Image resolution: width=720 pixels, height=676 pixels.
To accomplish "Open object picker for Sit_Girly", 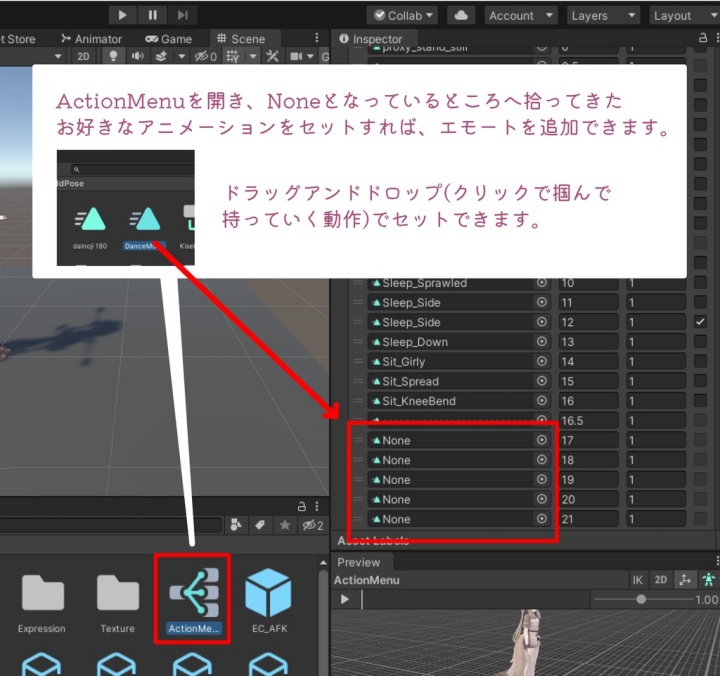I will [542, 361].
